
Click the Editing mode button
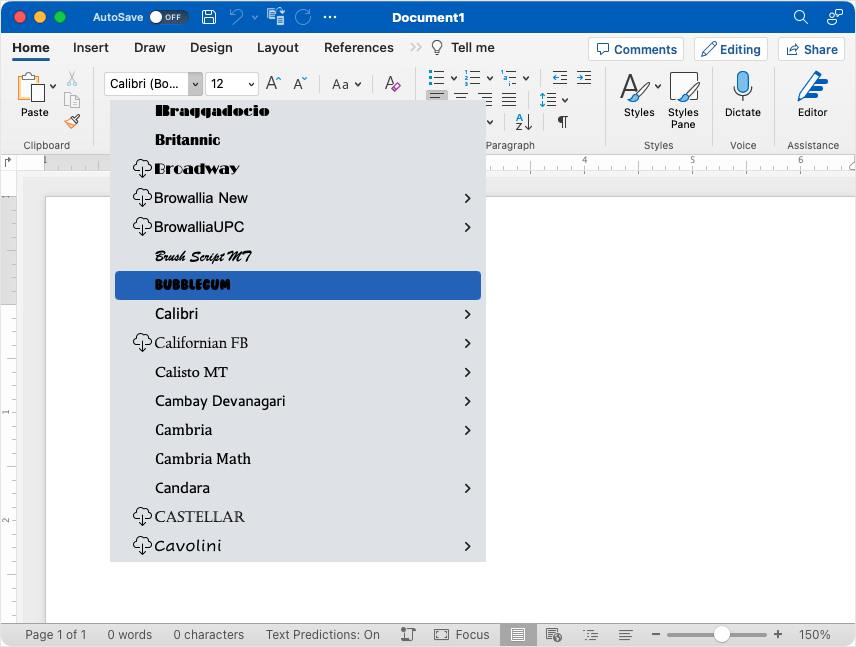click(x=731, y=49)
